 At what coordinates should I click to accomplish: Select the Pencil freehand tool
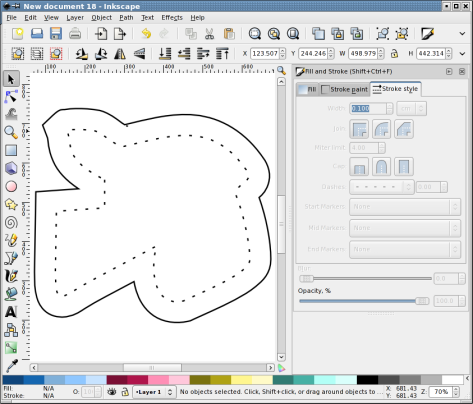[11, 240]
